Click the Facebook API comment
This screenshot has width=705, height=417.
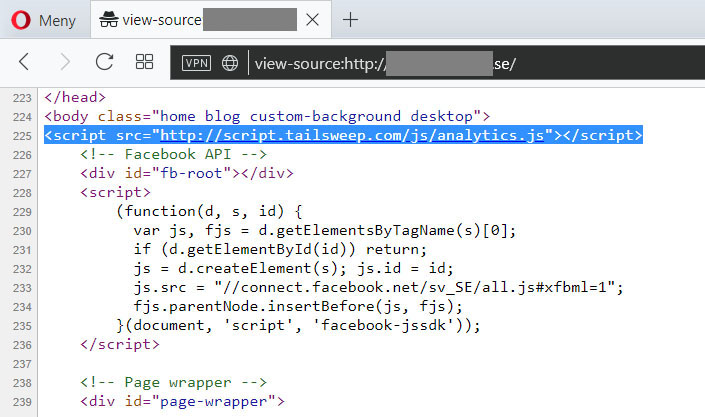174,154
